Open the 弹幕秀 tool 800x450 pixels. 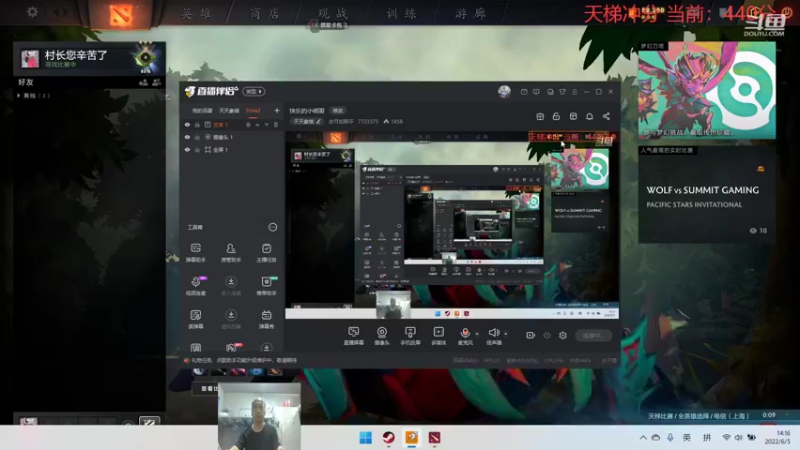pyautogui.click(x=266, y=319)
